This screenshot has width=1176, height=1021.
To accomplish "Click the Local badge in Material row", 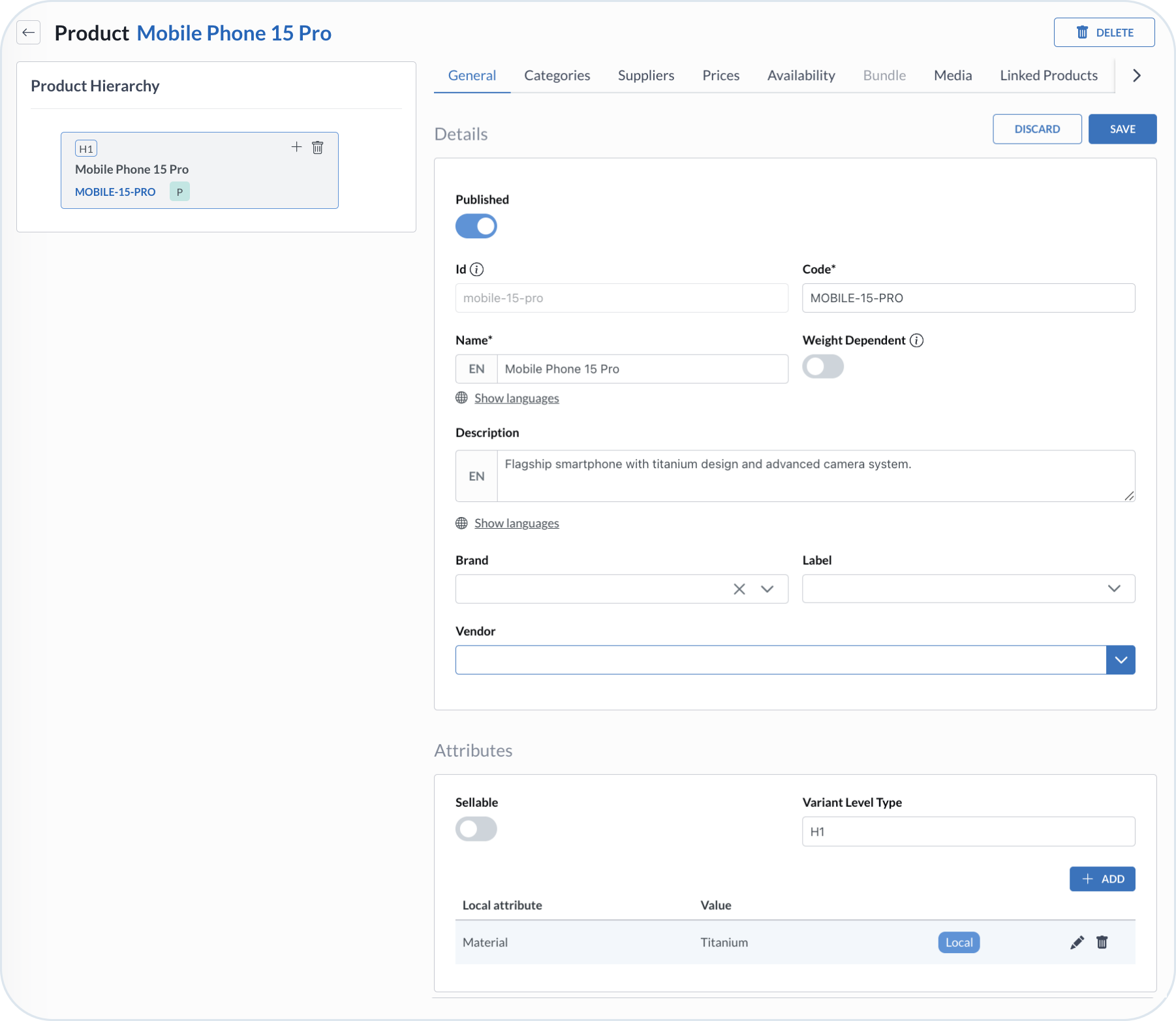I will coord(959,943).
